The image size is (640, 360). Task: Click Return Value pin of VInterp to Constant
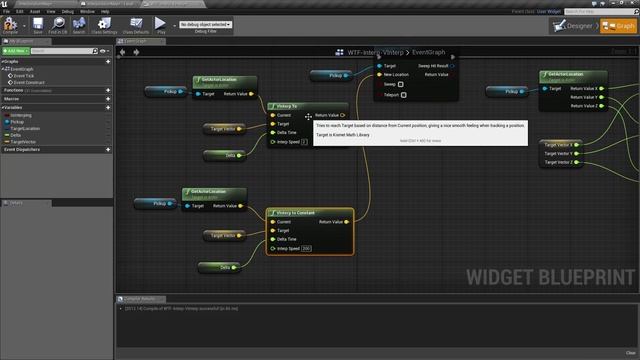click(x=347, y=222)
